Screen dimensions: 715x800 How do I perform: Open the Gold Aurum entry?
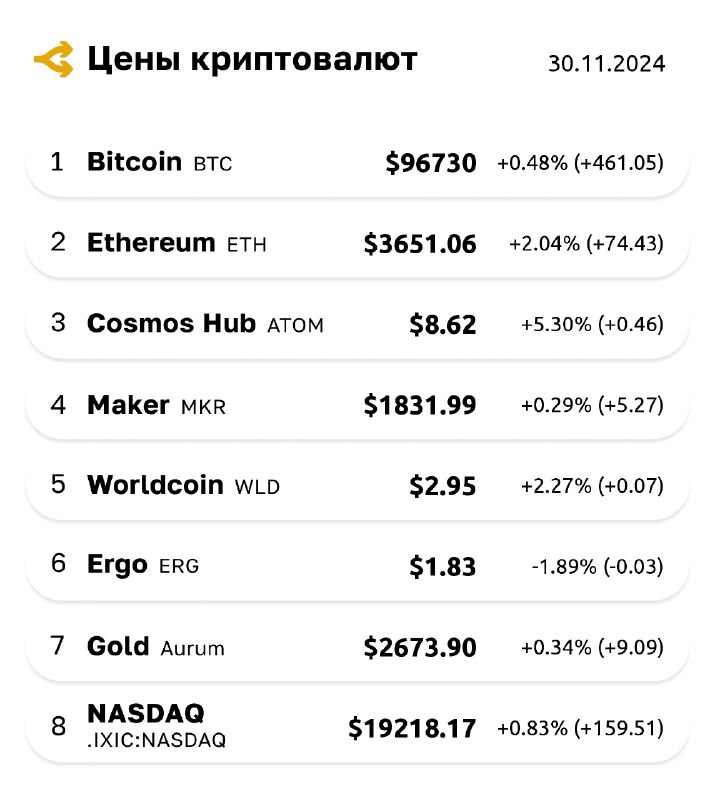click(357, 646)
